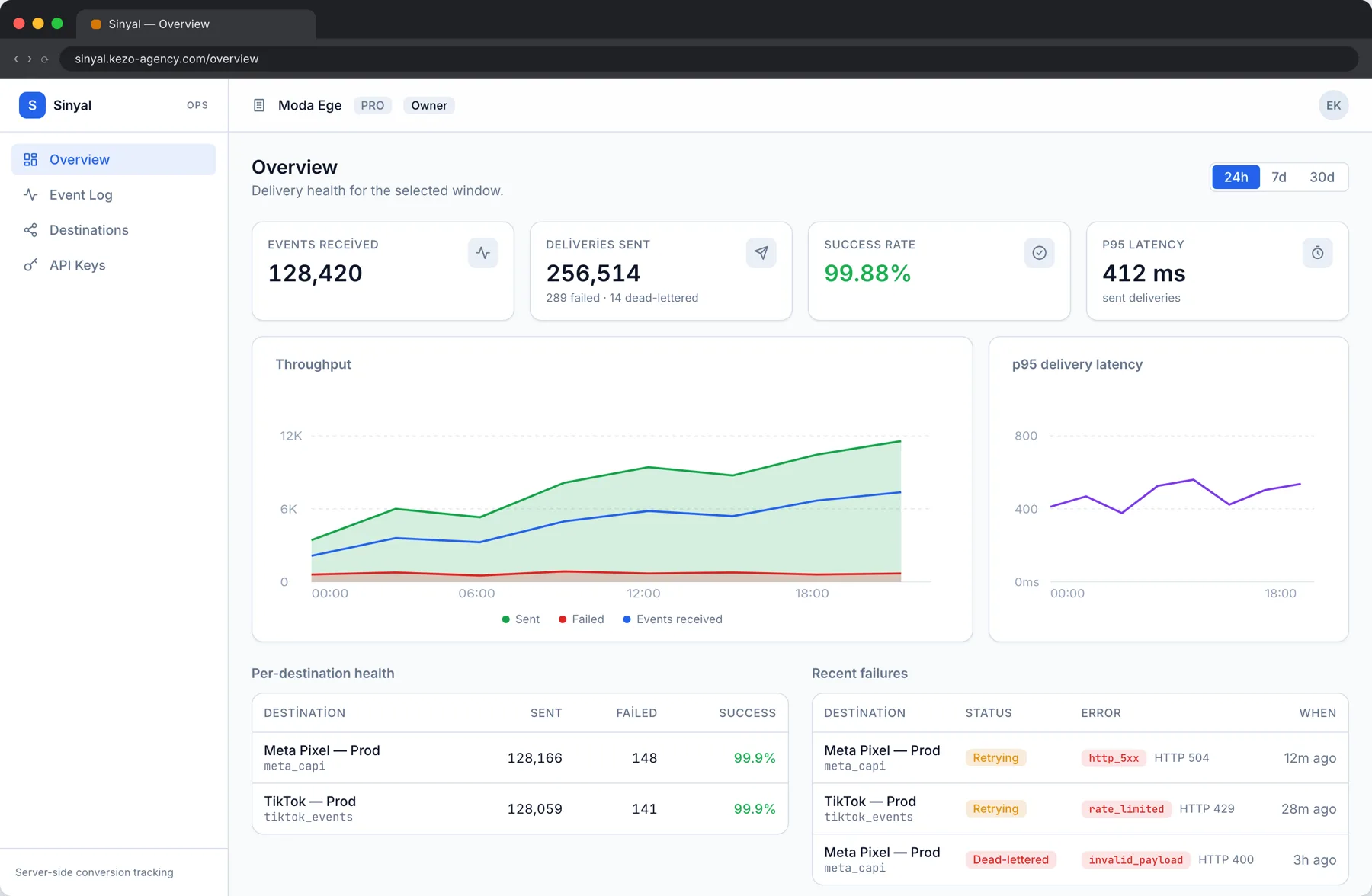Select the Sinyal — Overview browser tab
Image resolution: width=1372 pixels, height=896 pixels.
196,24
